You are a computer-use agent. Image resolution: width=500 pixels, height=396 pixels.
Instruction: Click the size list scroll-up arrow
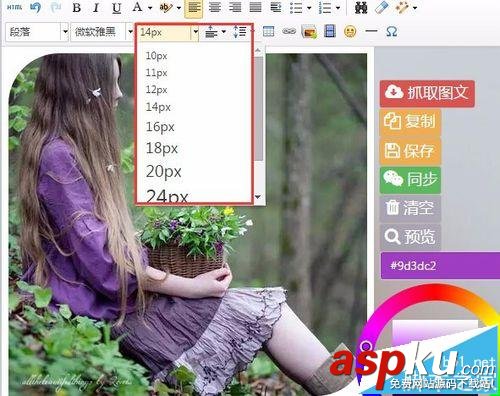pos(258,50)
